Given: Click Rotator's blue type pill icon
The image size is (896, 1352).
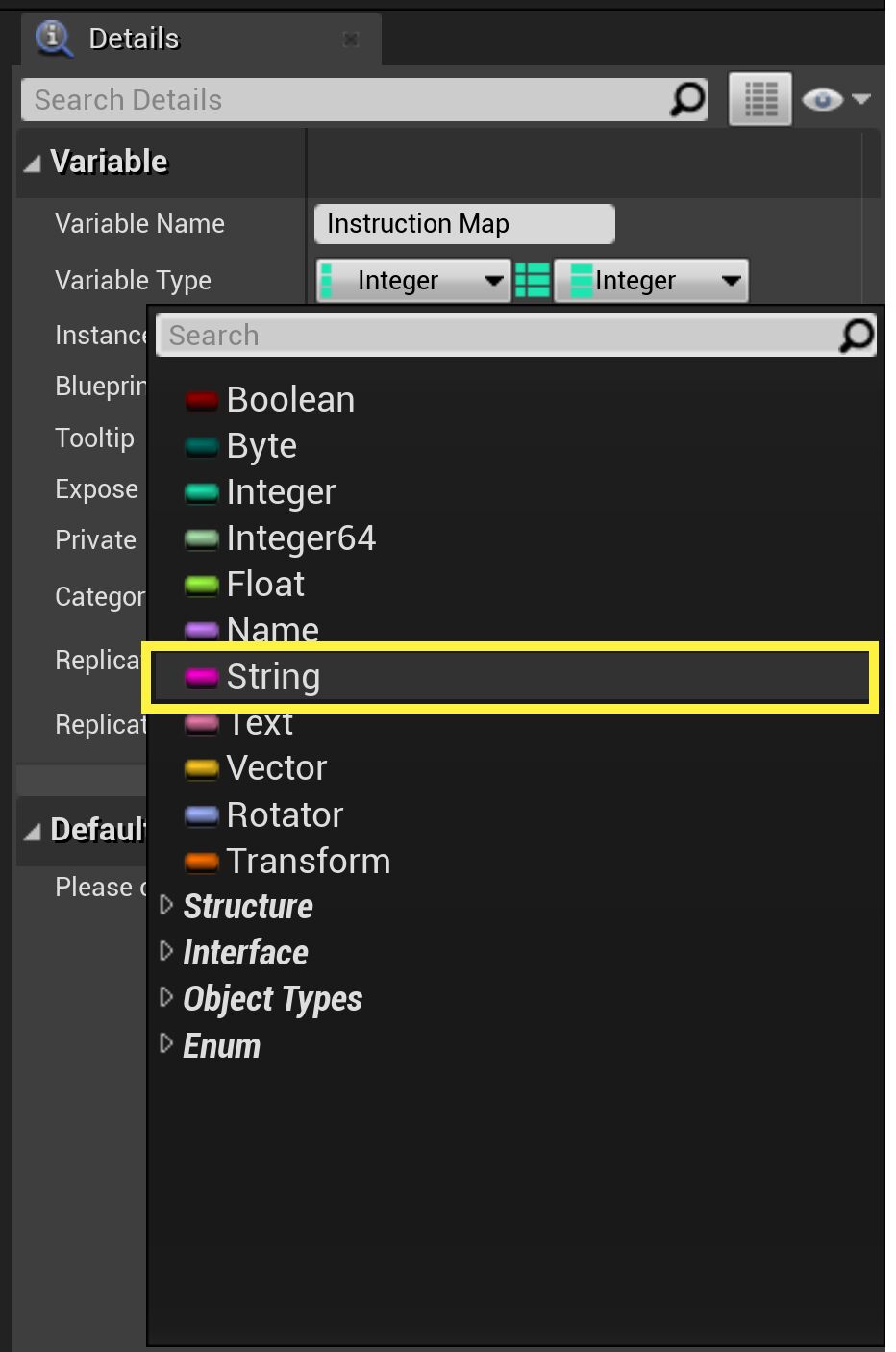Looking at the screenshot, I should (201, 814).
